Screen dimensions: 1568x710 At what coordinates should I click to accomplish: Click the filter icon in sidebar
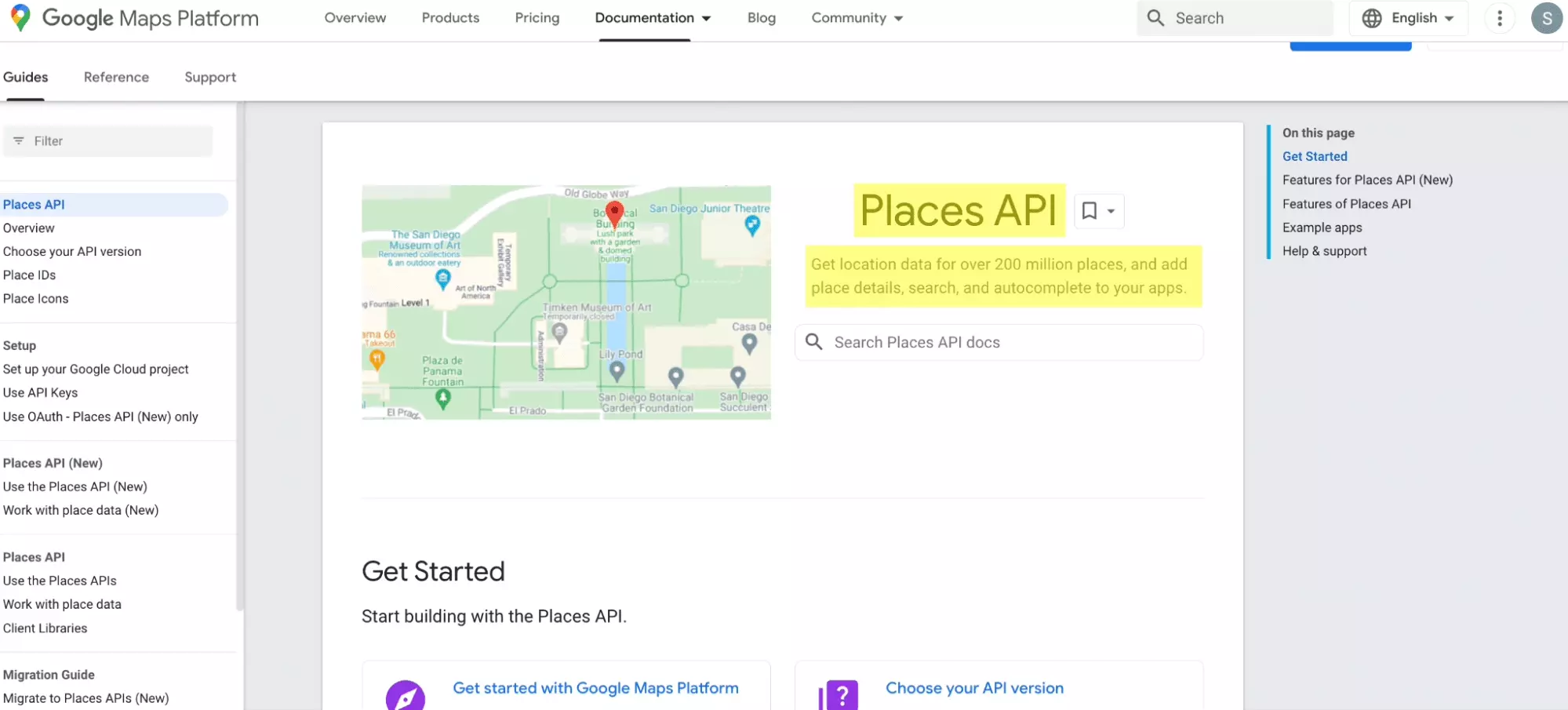tap(19, 141)
